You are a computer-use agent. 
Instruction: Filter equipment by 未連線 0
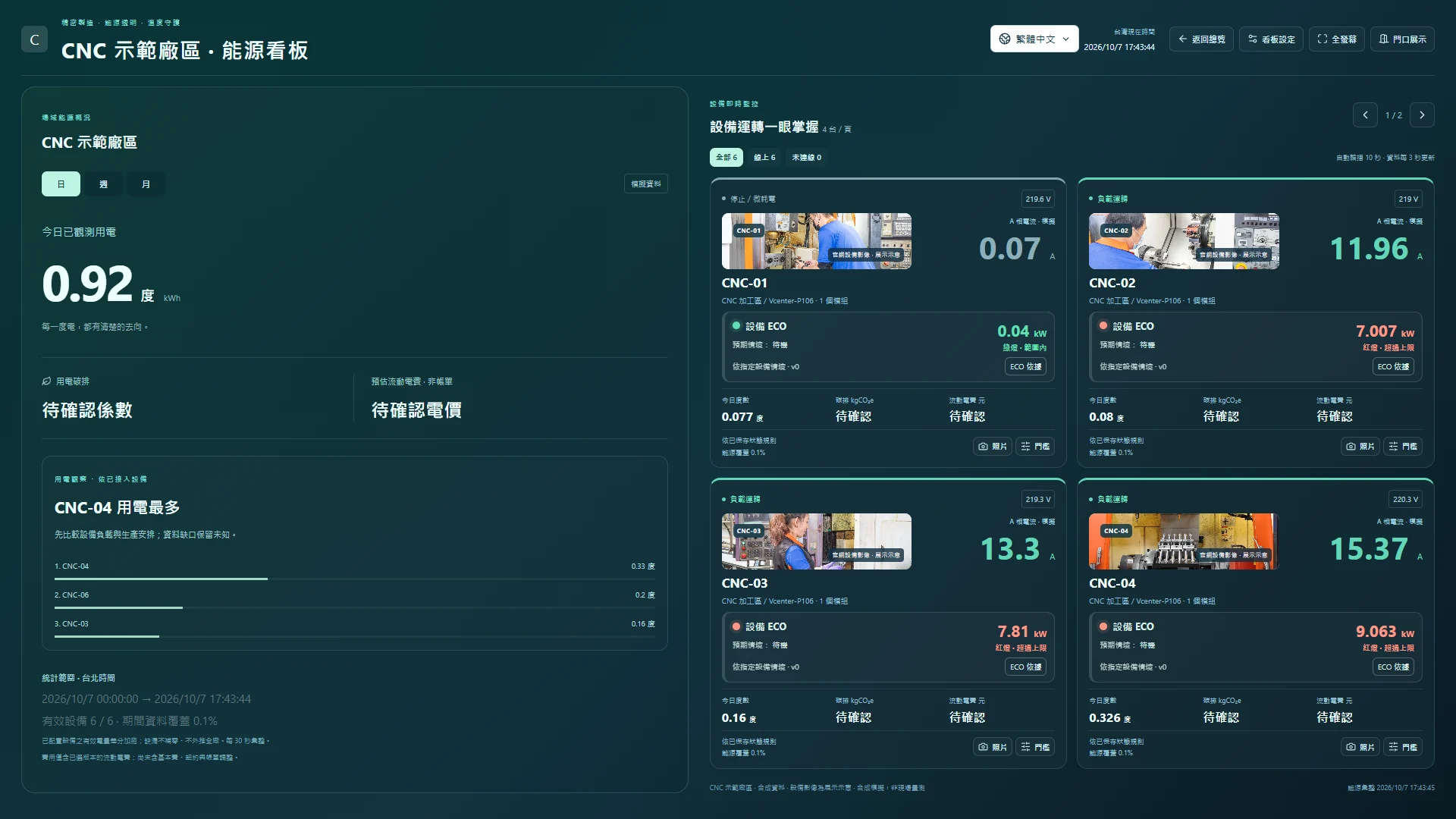(x=806, y=158)
